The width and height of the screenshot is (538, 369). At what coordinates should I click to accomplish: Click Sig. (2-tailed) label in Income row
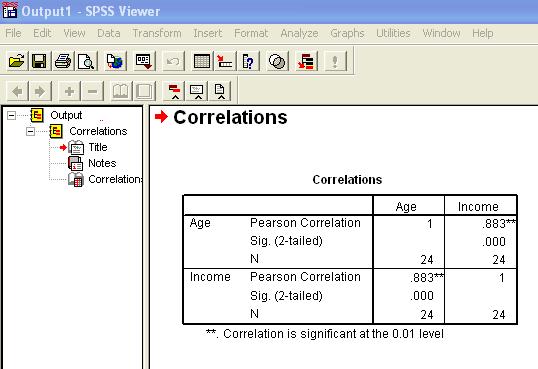[x=286, y=296]
